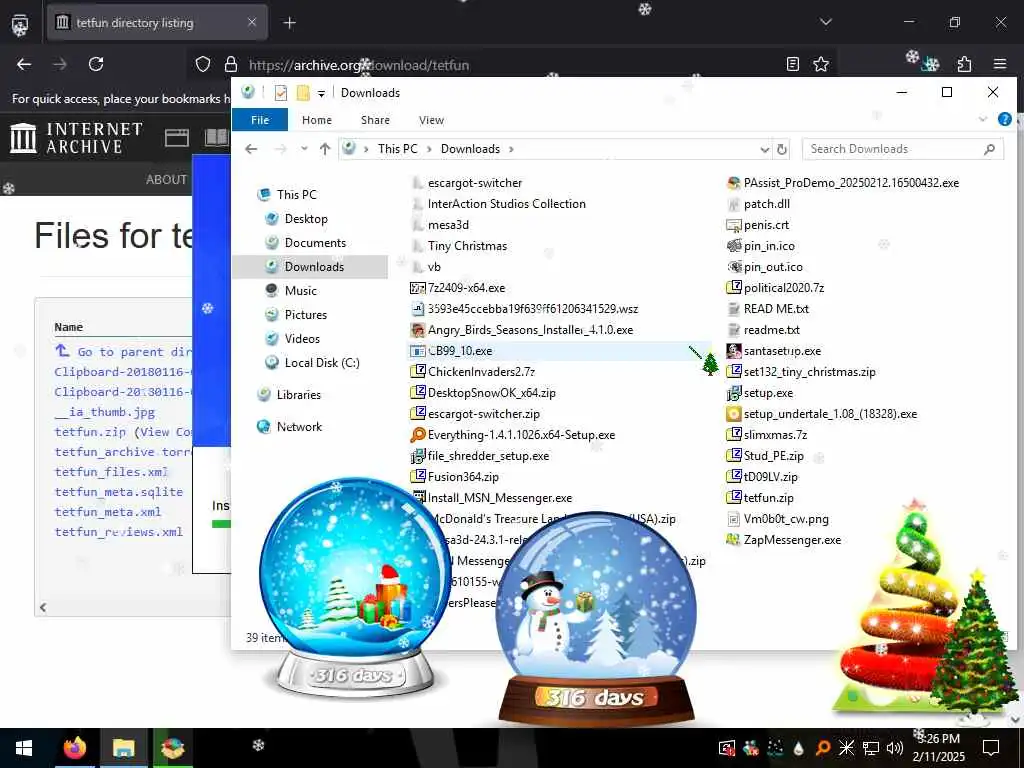Click the Firefox URL address bar
The height and width of the screenshot is (768, 1024).
click(x=509, y=65)
